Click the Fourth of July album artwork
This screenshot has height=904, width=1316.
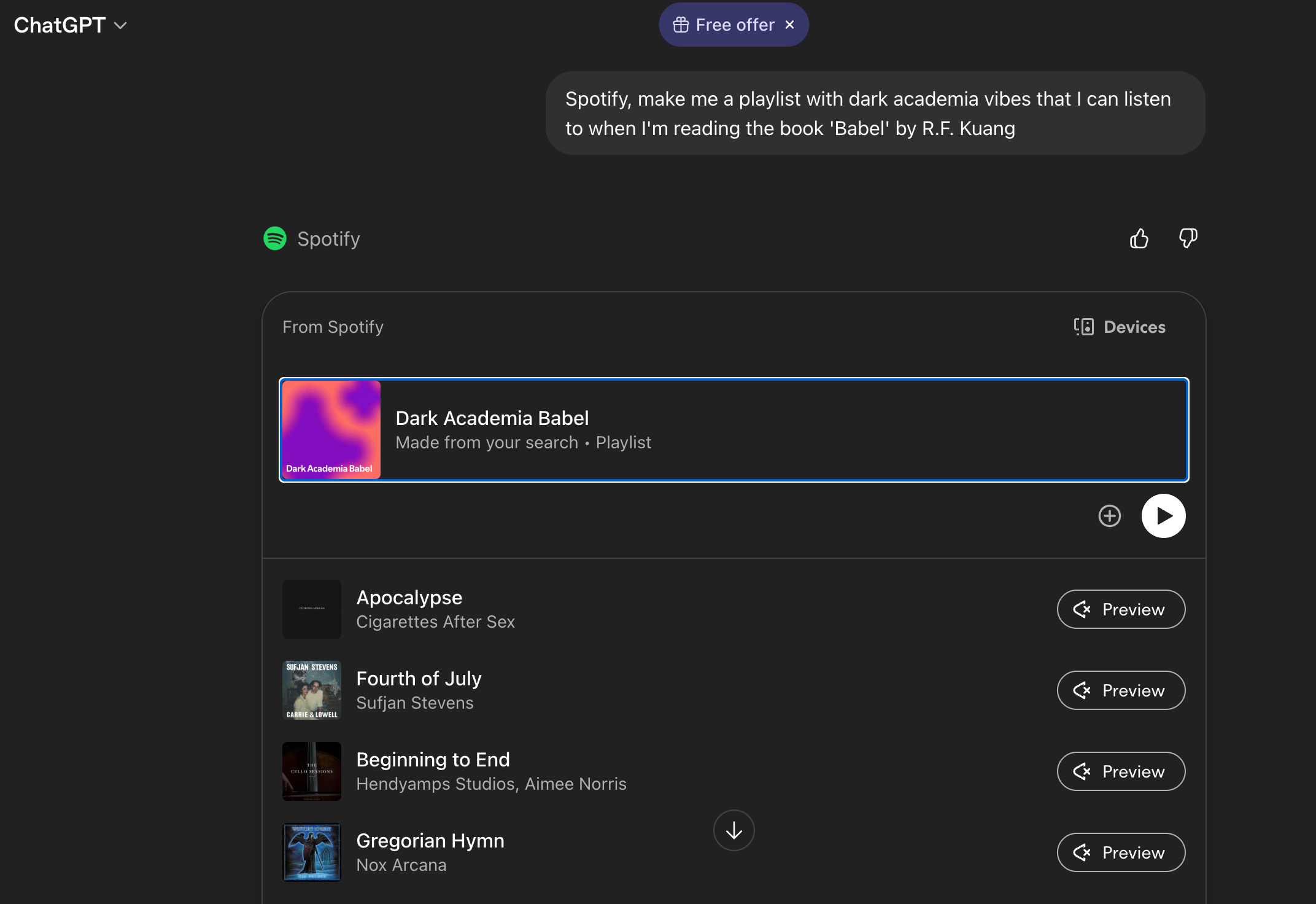(312, 690)
